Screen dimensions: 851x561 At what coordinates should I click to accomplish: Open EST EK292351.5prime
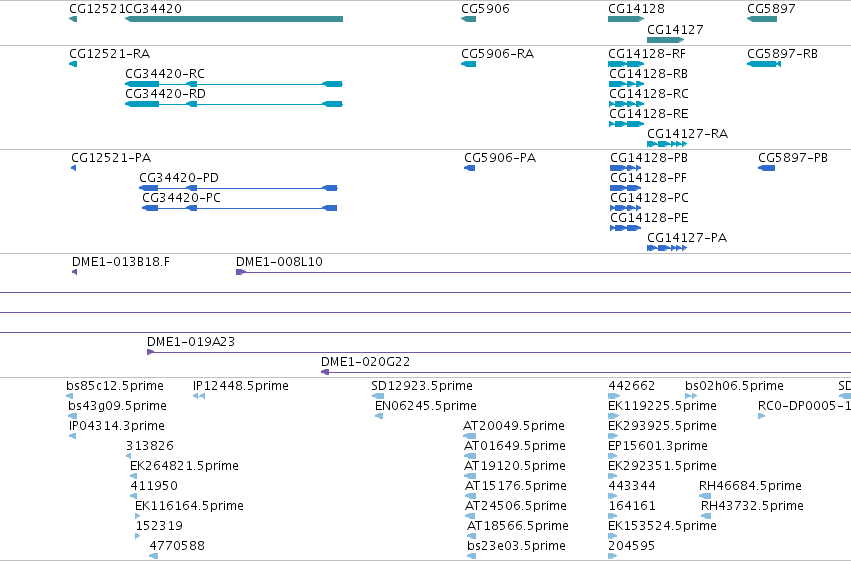click(663, 466)
